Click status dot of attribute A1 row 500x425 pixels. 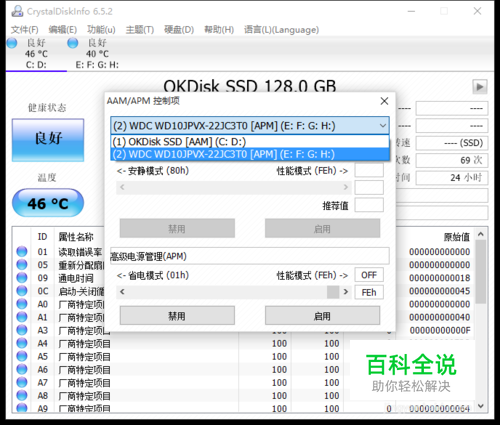point(22,317)
